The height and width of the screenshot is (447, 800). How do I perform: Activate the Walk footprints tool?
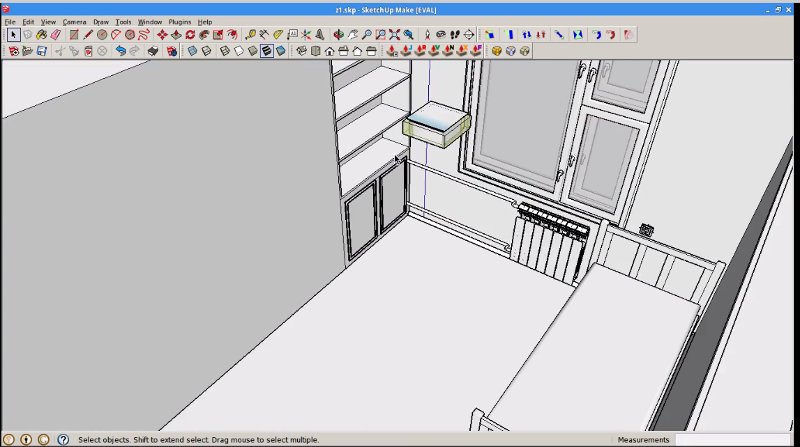pos(456,34)
